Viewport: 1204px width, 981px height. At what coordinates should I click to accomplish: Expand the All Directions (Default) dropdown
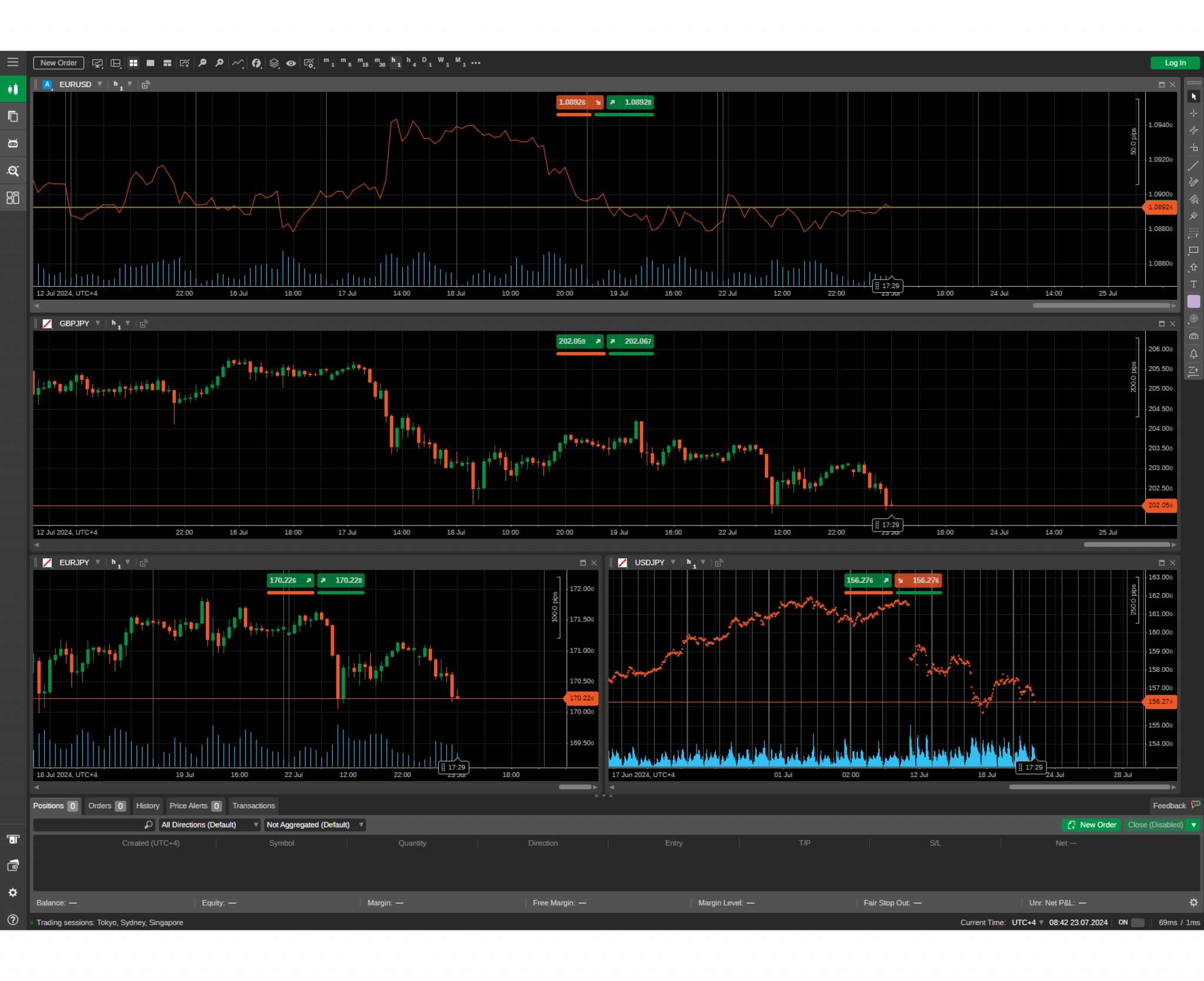[x=209, y=825]
